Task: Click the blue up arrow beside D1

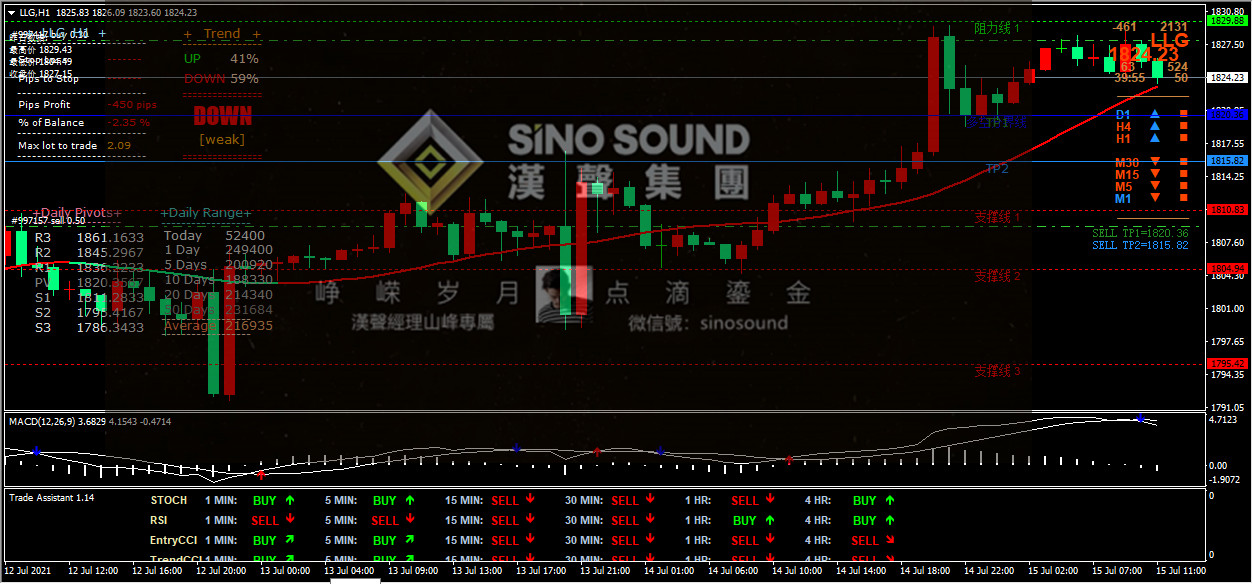Action: pyautogui.click(x=1154, y=115)
